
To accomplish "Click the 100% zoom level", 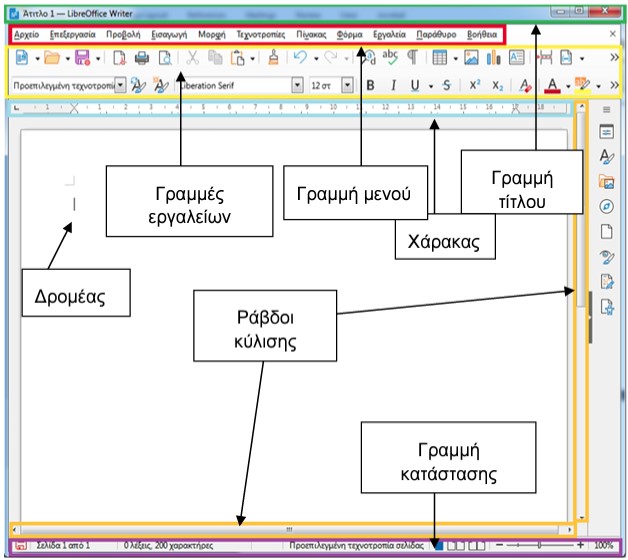I will (604, 545).
